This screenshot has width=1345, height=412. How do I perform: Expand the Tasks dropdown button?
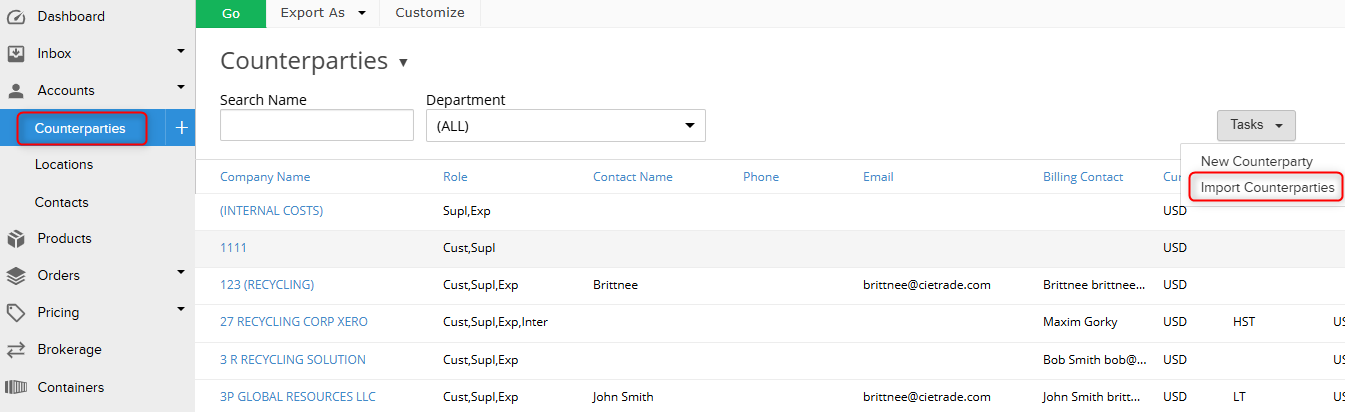(x=1256, y=125)
